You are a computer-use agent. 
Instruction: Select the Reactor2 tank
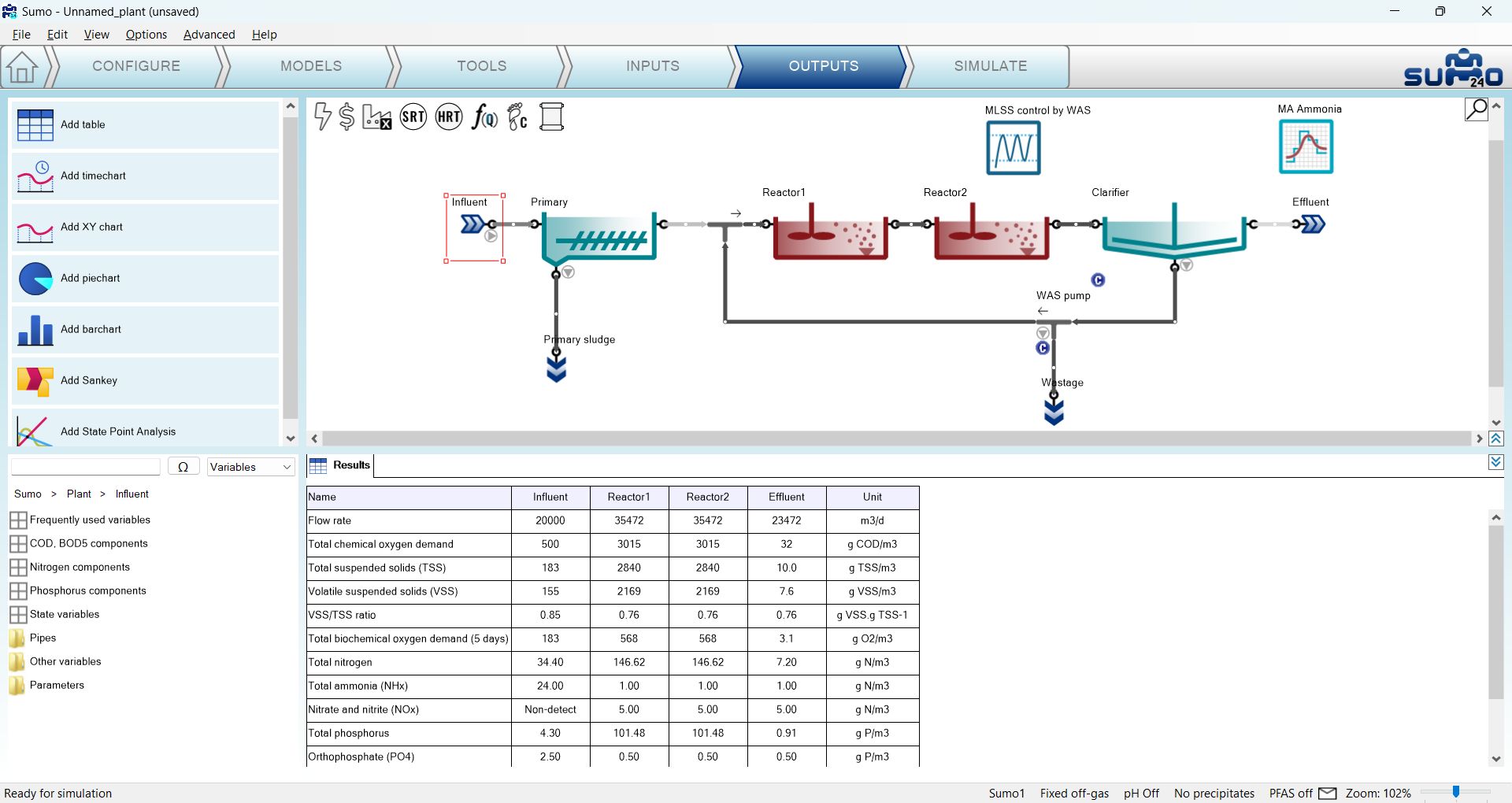991,231
